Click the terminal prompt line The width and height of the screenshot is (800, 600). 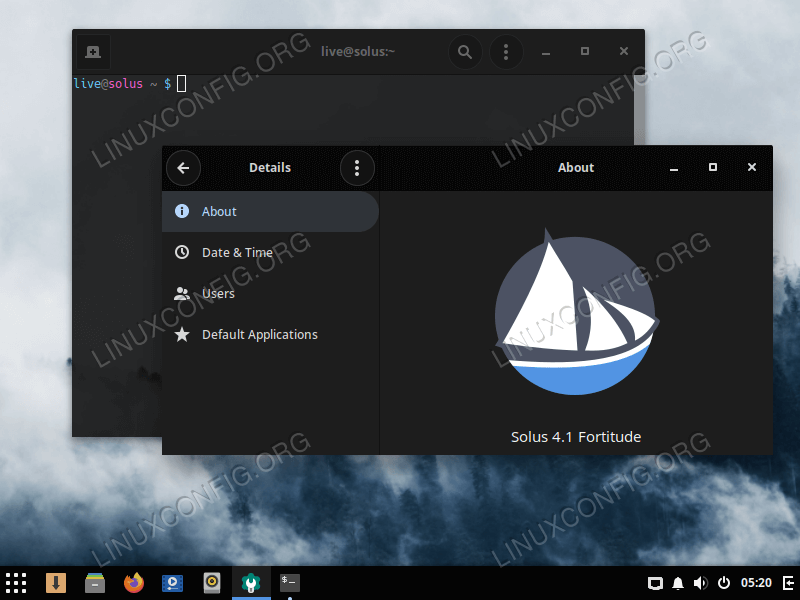(x=130, y=84)
